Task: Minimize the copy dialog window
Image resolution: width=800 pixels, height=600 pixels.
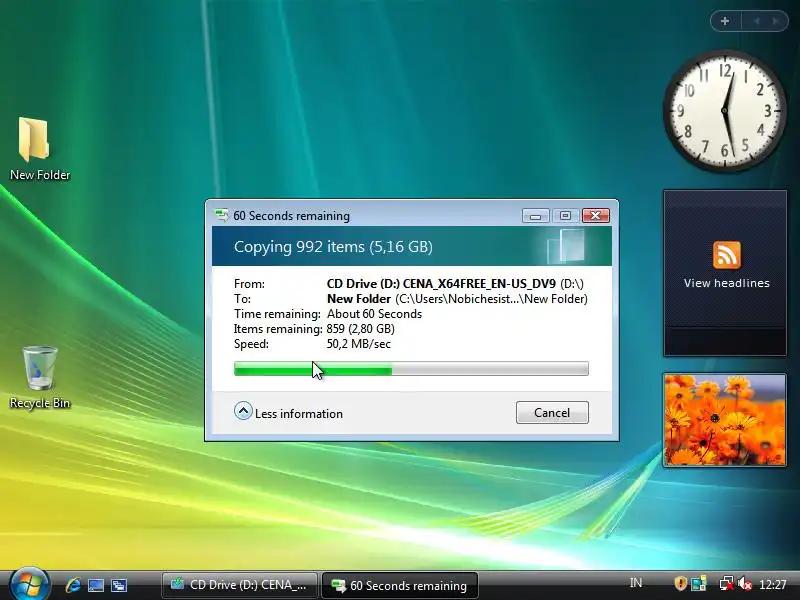Action: 535,216
